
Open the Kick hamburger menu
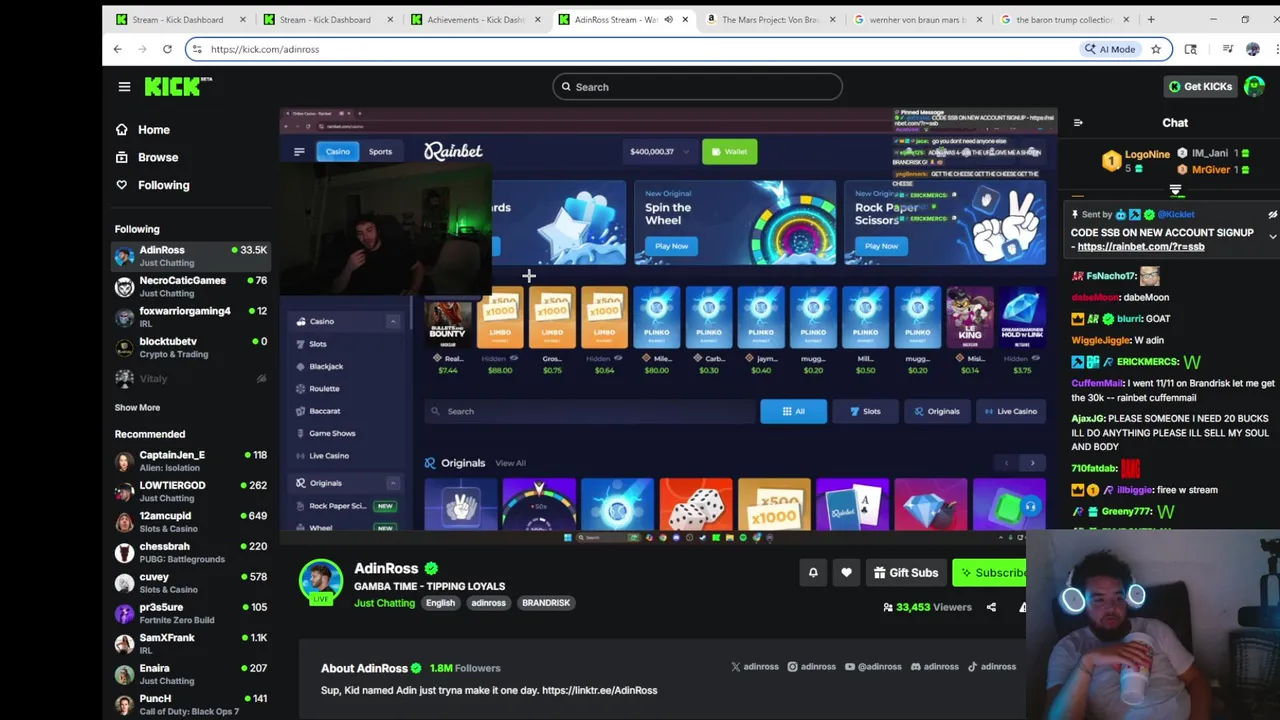pyautogui.click(x=124, y=87)
